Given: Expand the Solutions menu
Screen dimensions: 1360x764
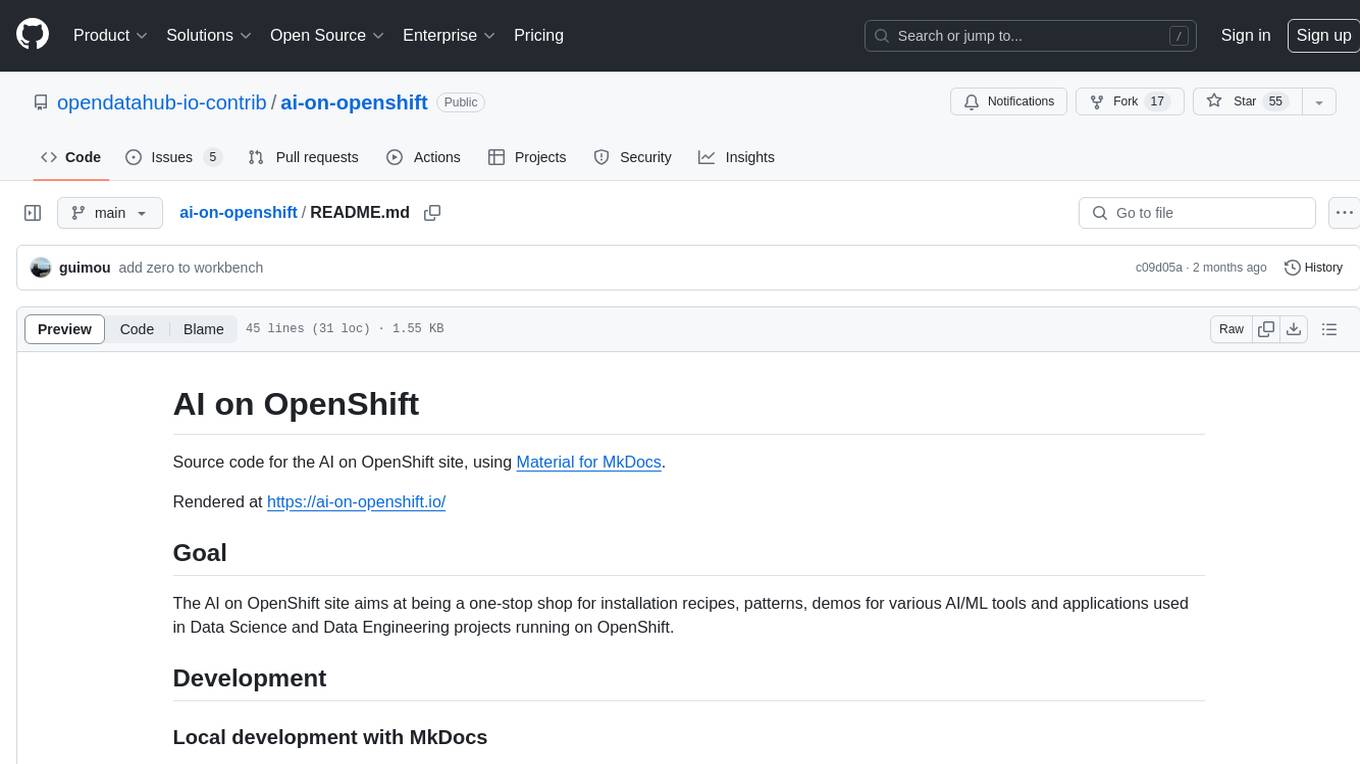Looking at the screenshot, I should pos(209,35).
